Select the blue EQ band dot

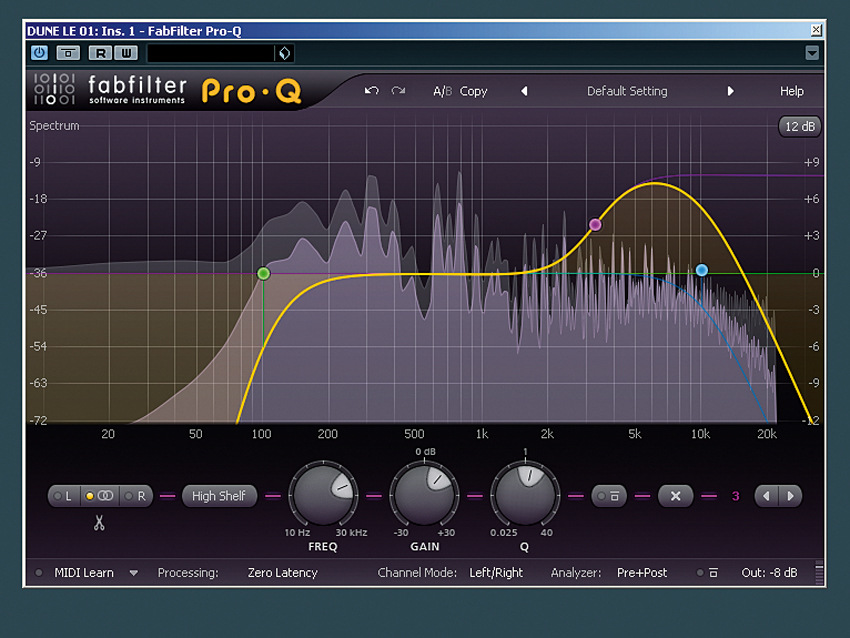tap(702, 270)
